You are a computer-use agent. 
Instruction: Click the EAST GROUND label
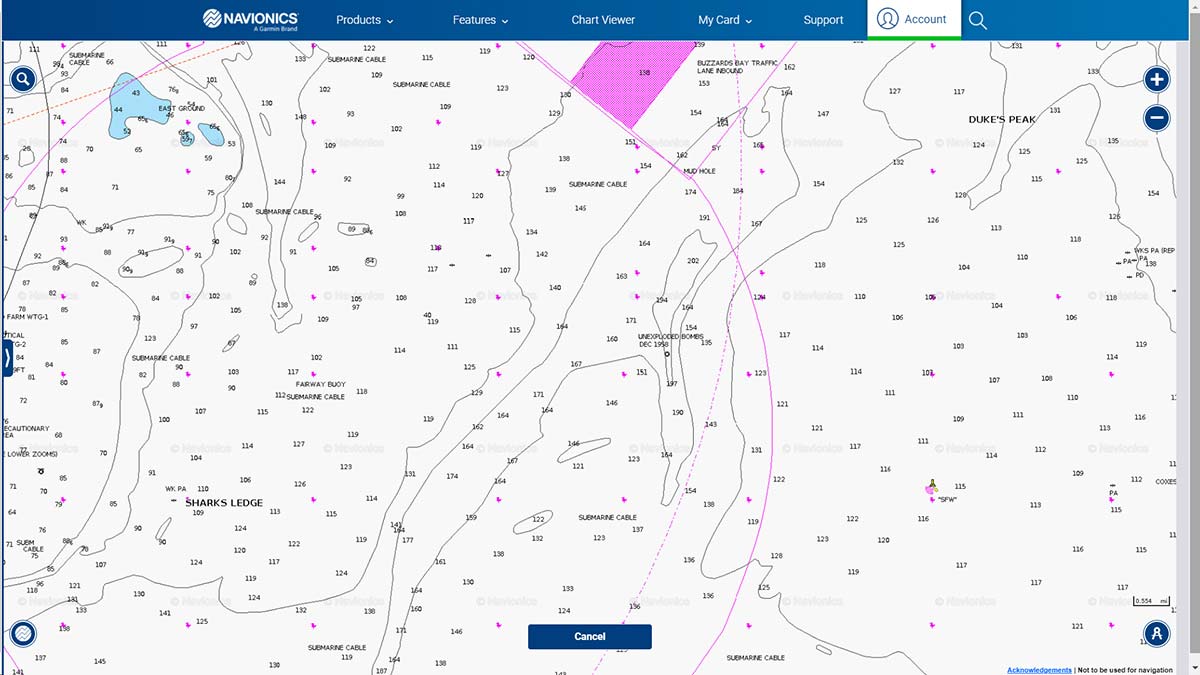coord(181,108)
